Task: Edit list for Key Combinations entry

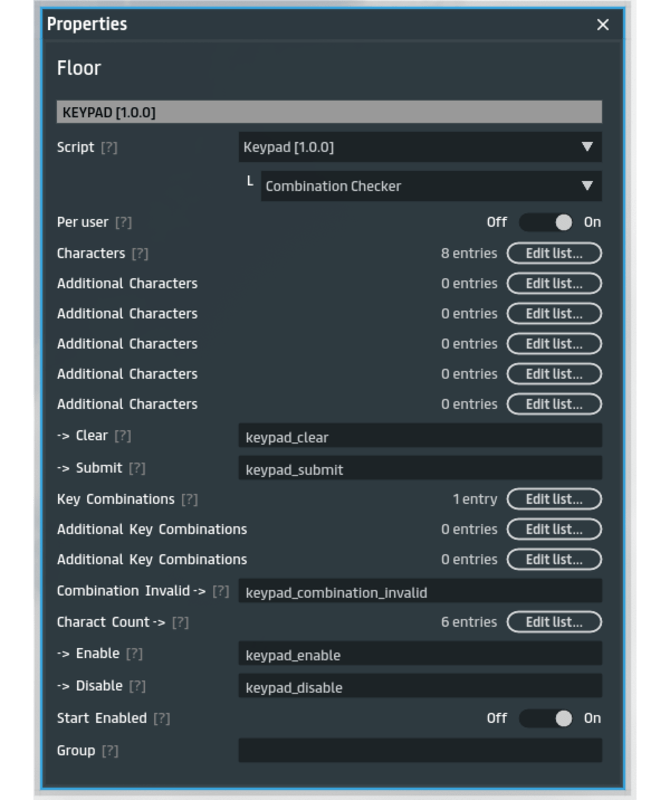Action: click(x=554, y=499)
